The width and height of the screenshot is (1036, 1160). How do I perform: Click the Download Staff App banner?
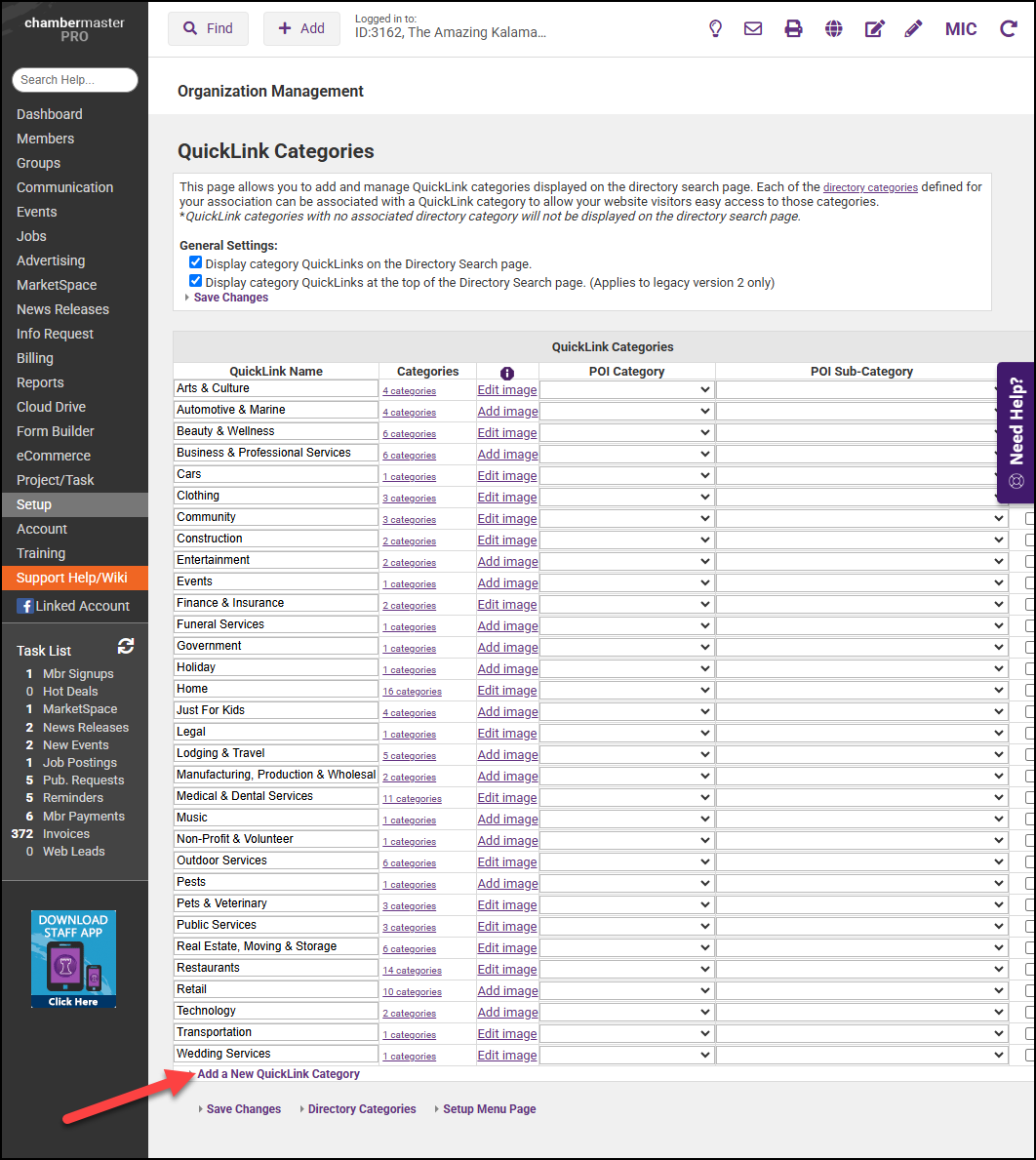(x=73, y=959)
